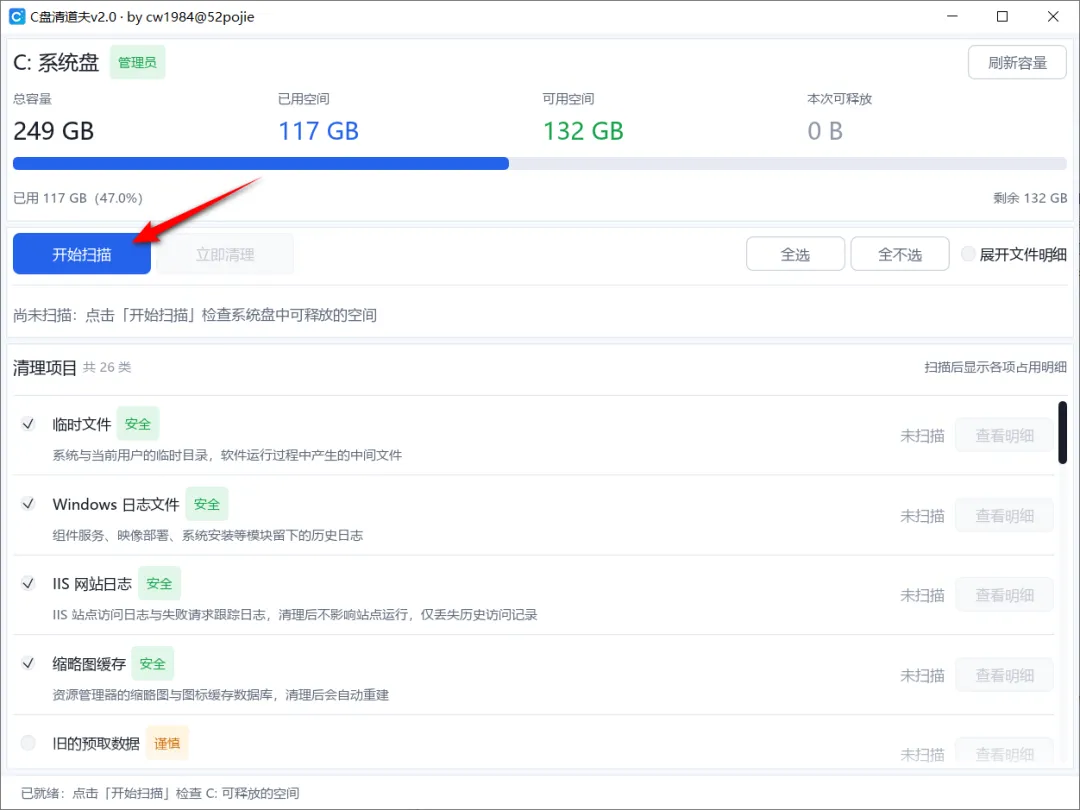View details for IIS 网站日志 via 查看明细

pyautogui.click(x=1004, y=595)
